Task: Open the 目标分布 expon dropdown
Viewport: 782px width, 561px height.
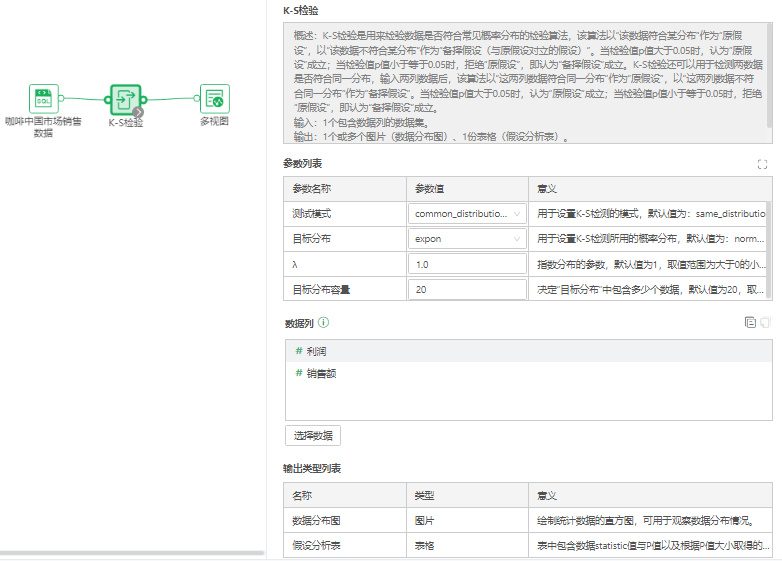Action: pyautogui.click(x=467, y=239)
